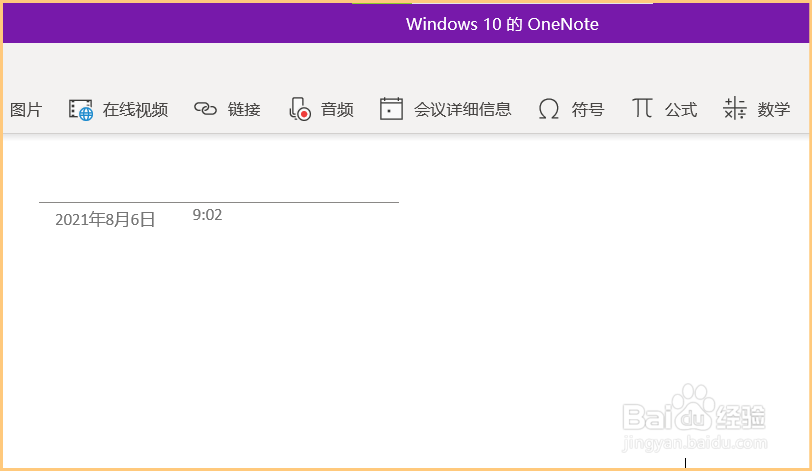Click the audio recording microphone icon
Image resolution: width=812 pixels, height=471 pixels.
[x=299, y=109]
